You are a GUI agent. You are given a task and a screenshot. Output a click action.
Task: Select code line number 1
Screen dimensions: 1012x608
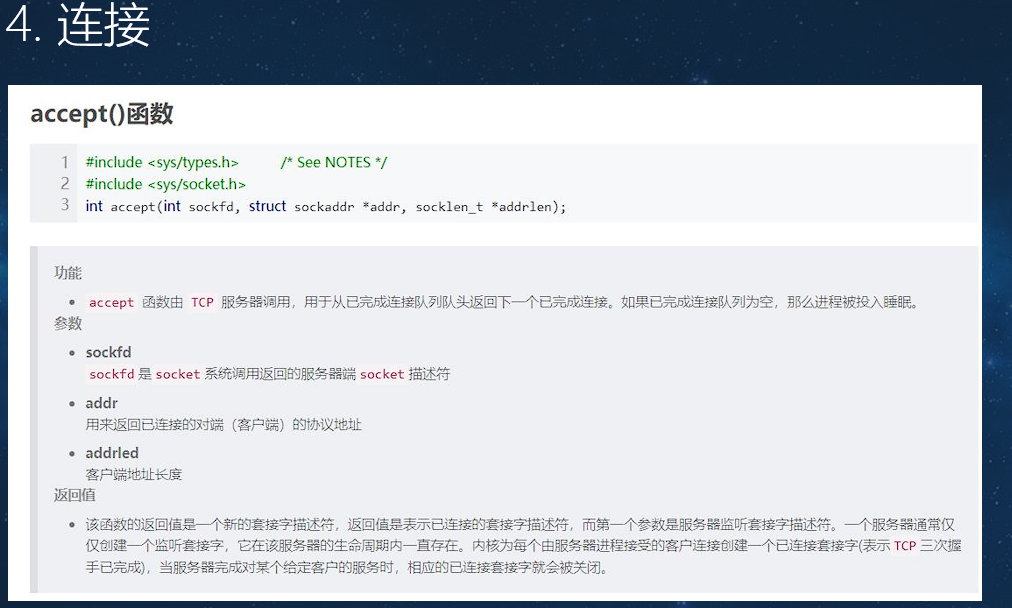point(65,162)
